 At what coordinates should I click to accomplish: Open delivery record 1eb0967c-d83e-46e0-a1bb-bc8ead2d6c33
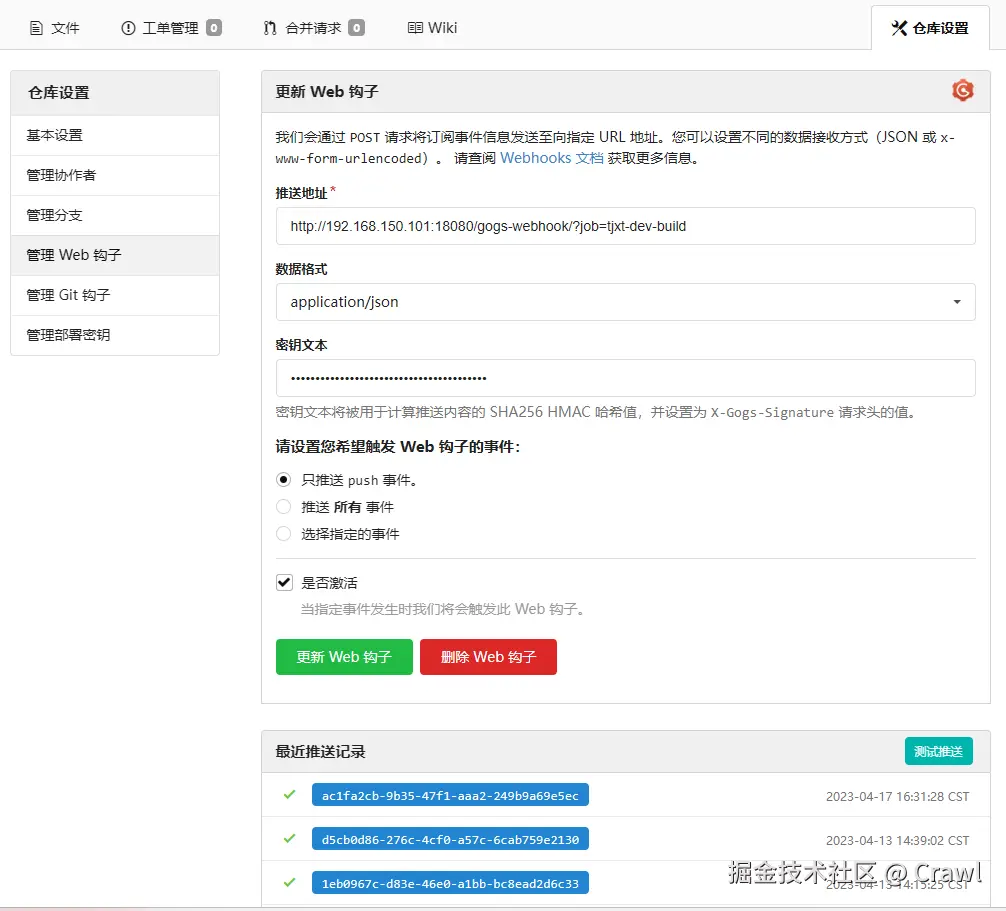click(450, 883)
